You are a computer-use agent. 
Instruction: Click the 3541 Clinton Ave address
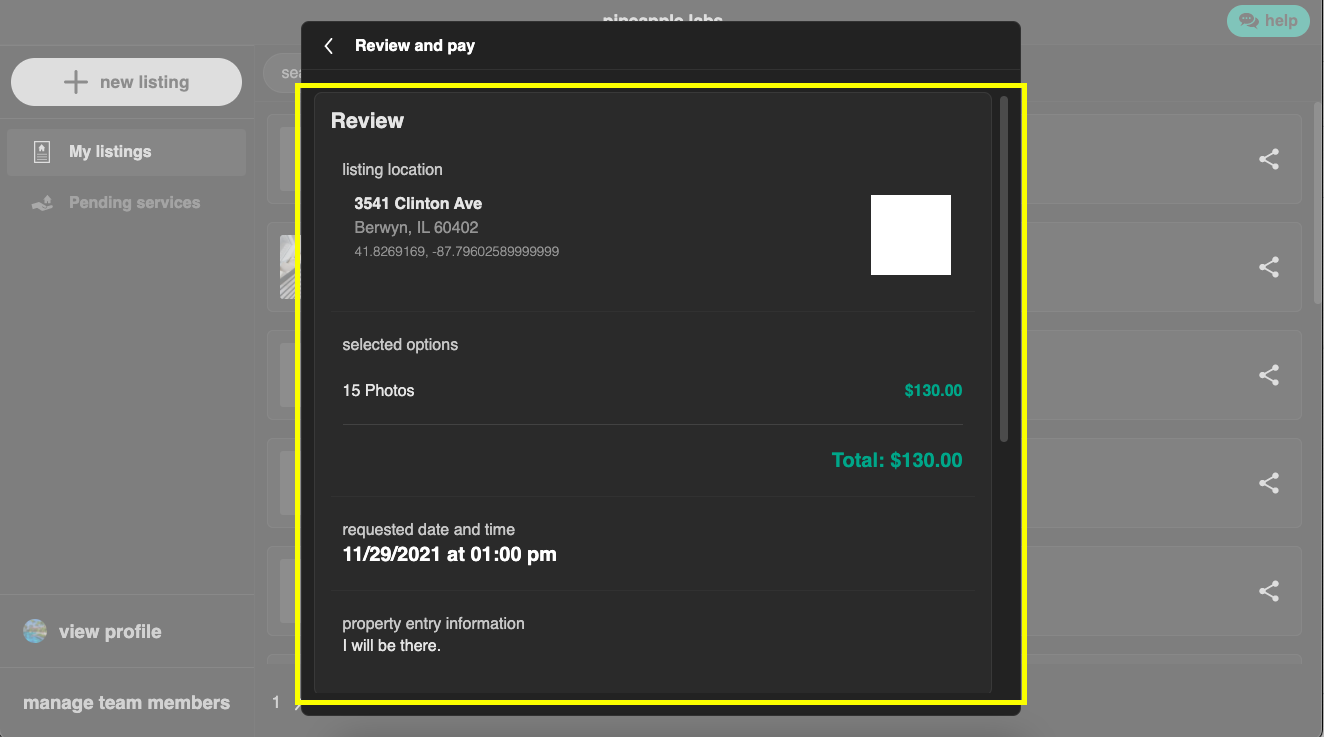point(418,204)
